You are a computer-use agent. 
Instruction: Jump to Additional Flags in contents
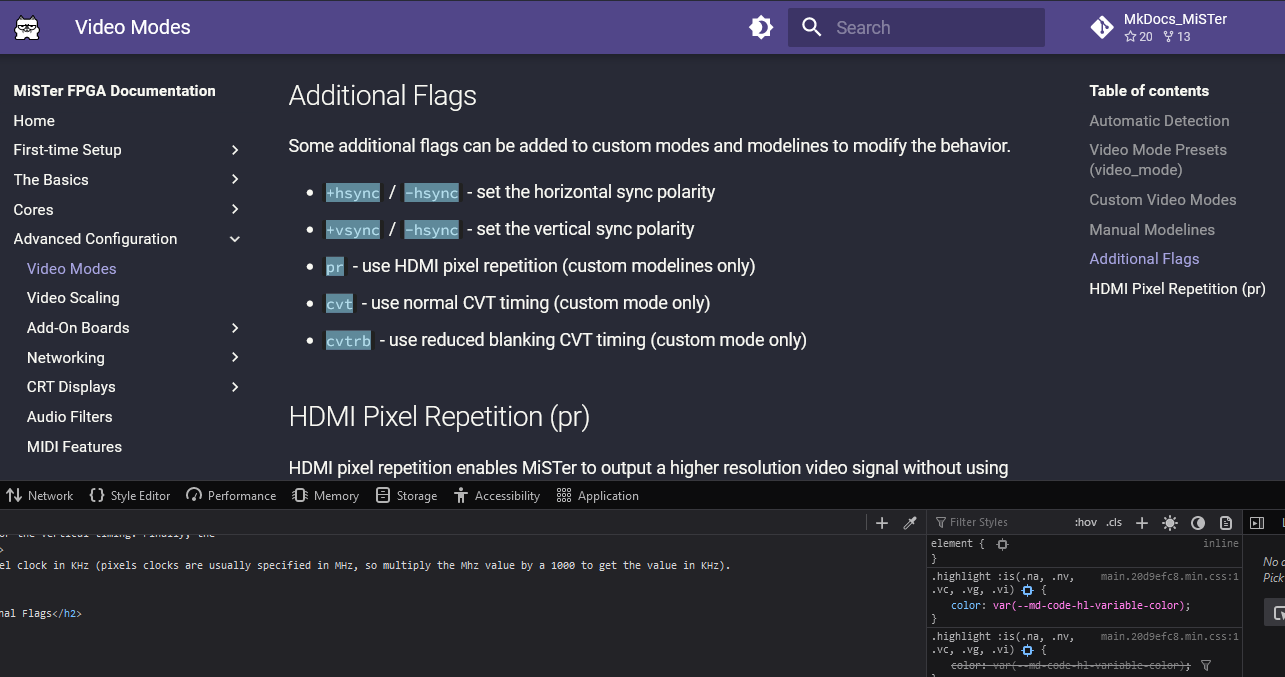1144,259
